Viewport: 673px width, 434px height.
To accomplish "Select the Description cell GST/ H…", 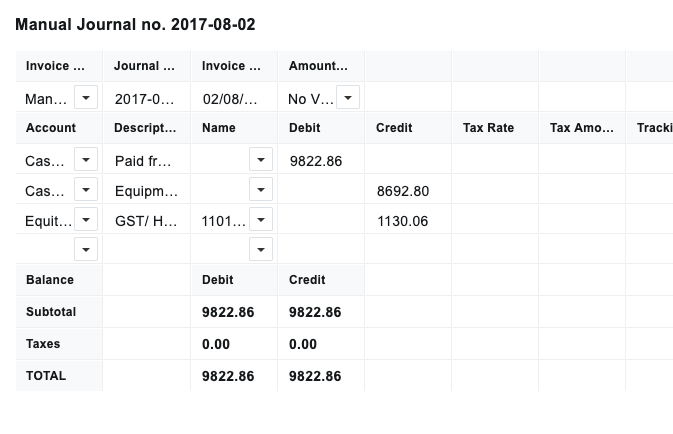I will (147, 220).
